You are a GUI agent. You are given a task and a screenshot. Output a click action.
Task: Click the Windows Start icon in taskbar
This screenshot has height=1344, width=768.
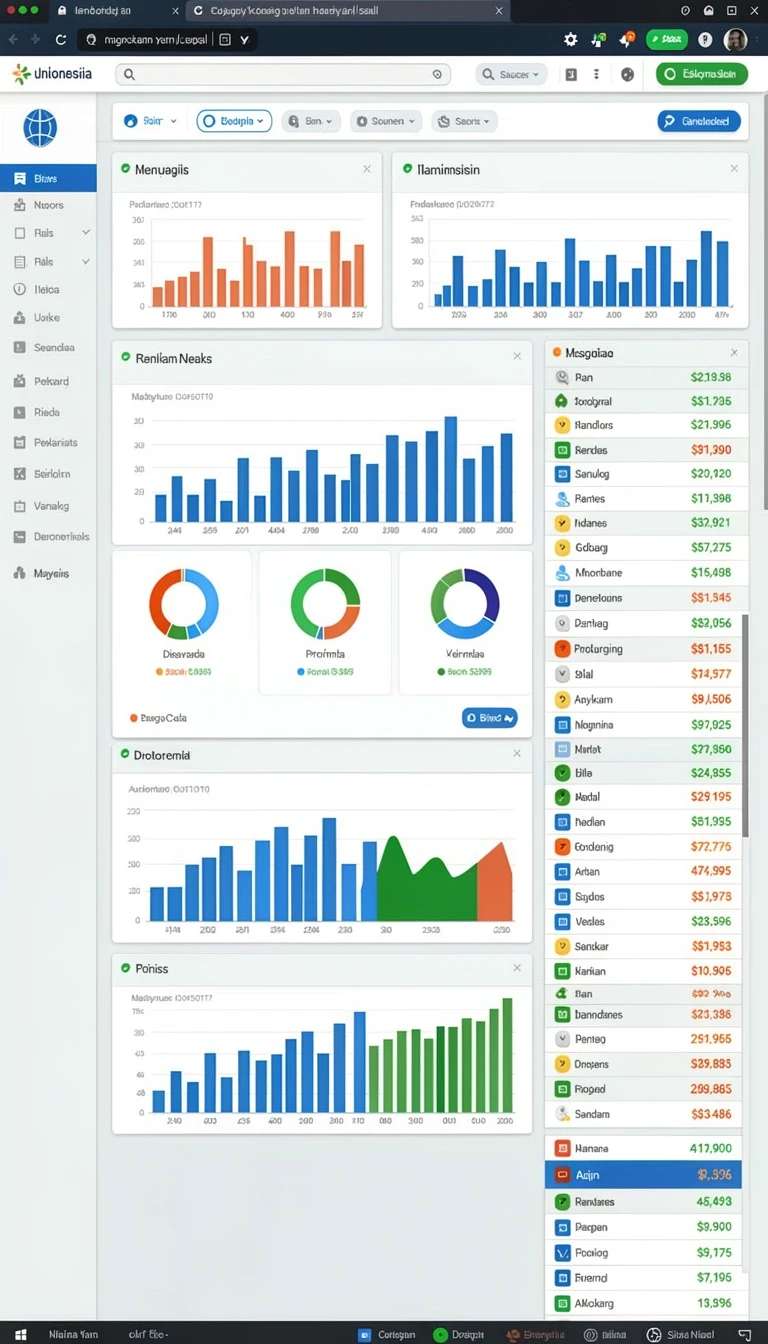point(20,1335)
